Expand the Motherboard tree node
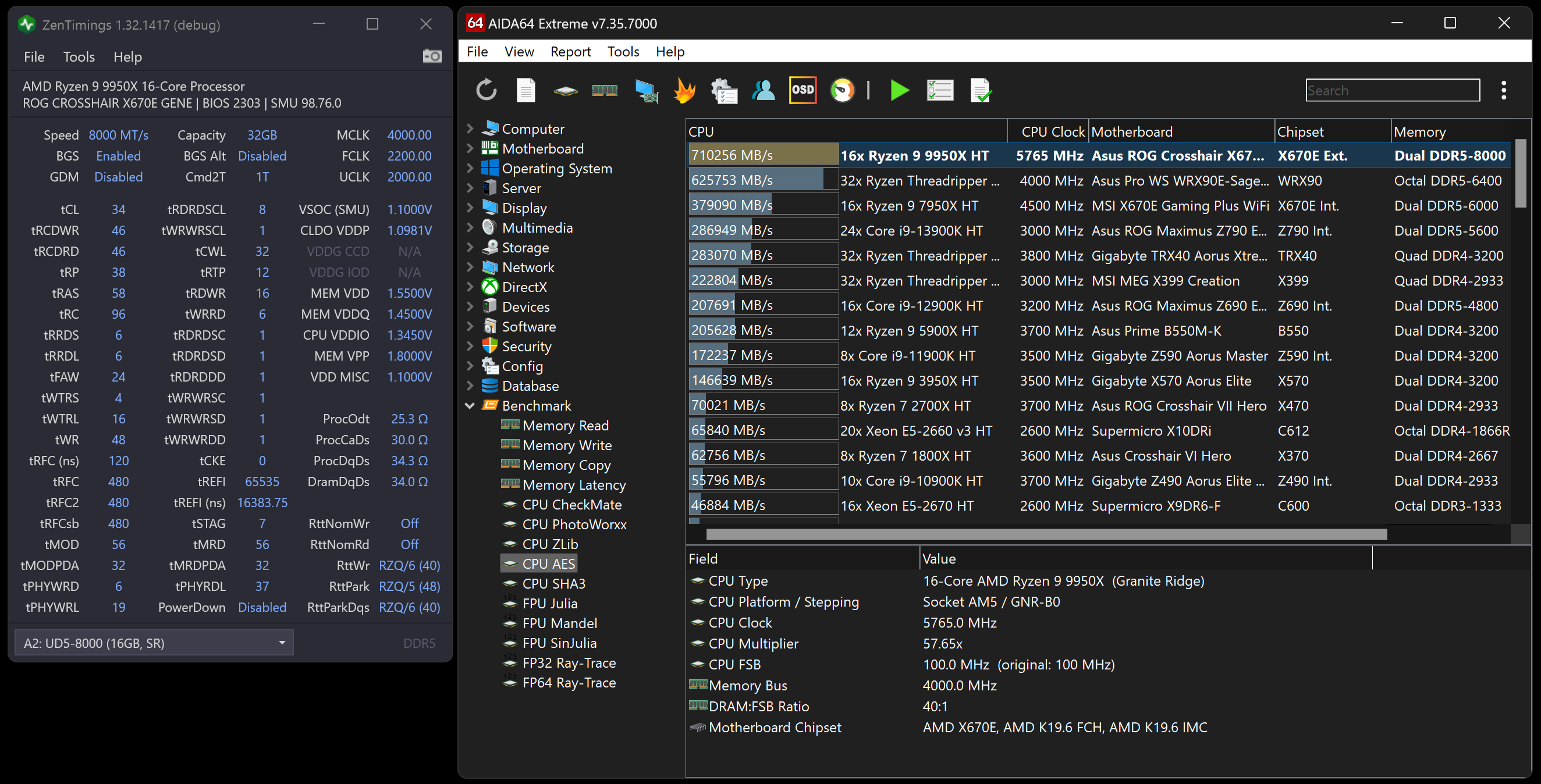 point(470,148)
